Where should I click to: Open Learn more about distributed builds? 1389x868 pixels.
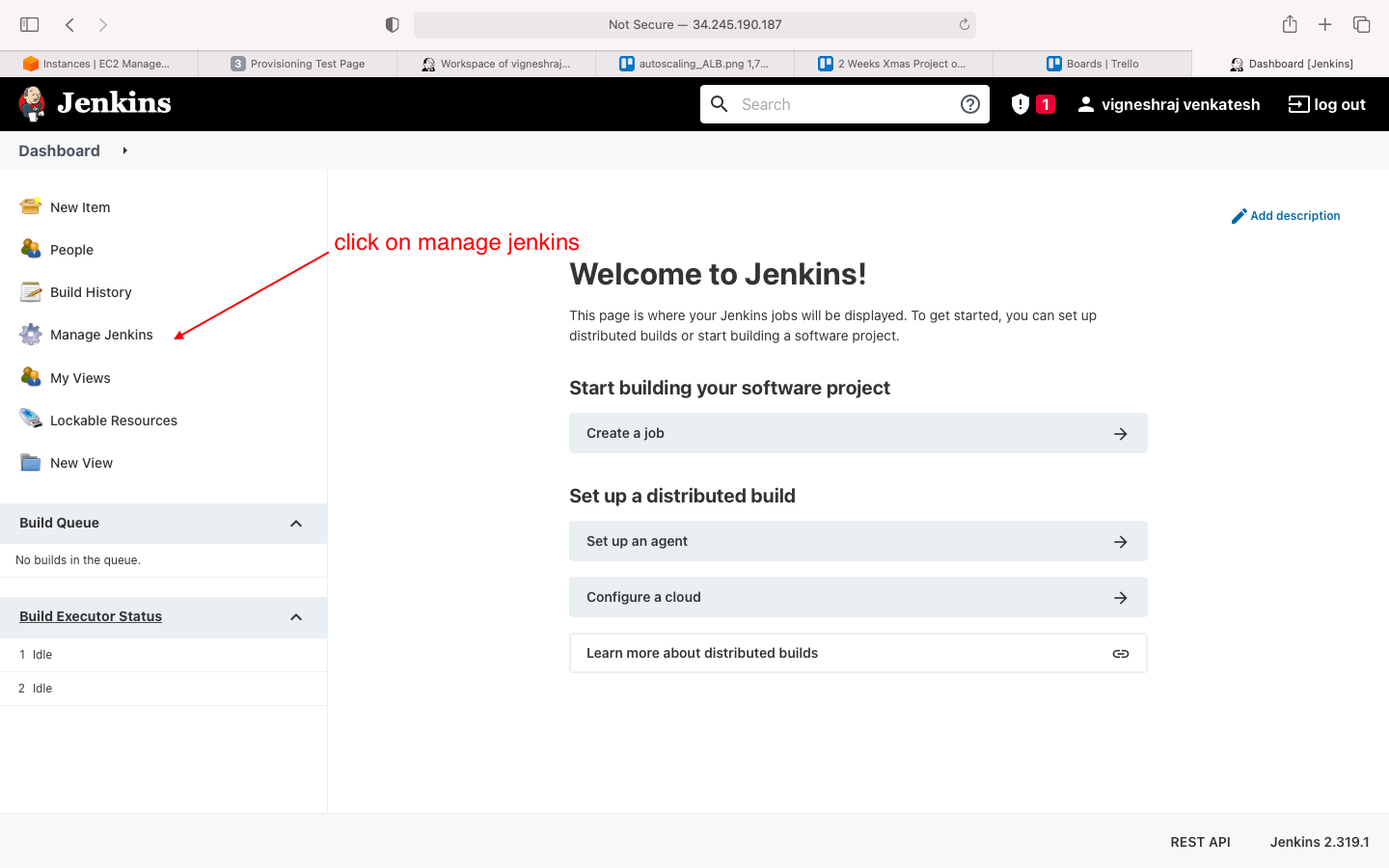[858, 653]
